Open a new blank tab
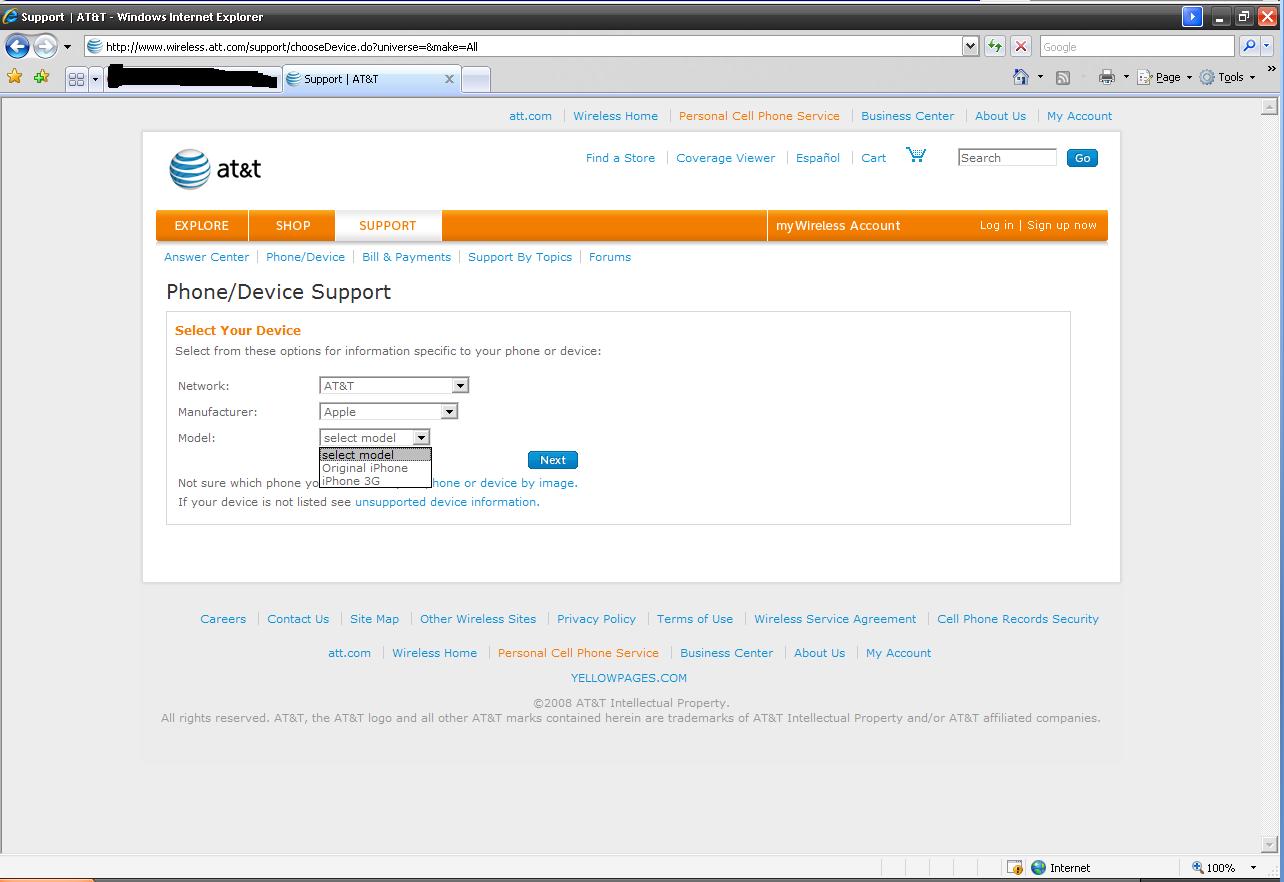This screenshot has width=1284, height=882. click(x=476, y=79)
